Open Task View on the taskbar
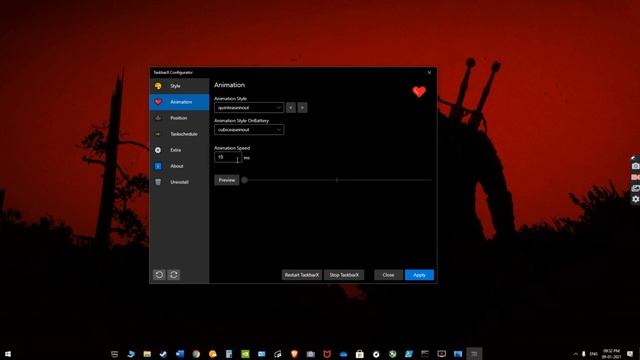Viewport: 640px width, 360px height. click(x=115, y=354)
